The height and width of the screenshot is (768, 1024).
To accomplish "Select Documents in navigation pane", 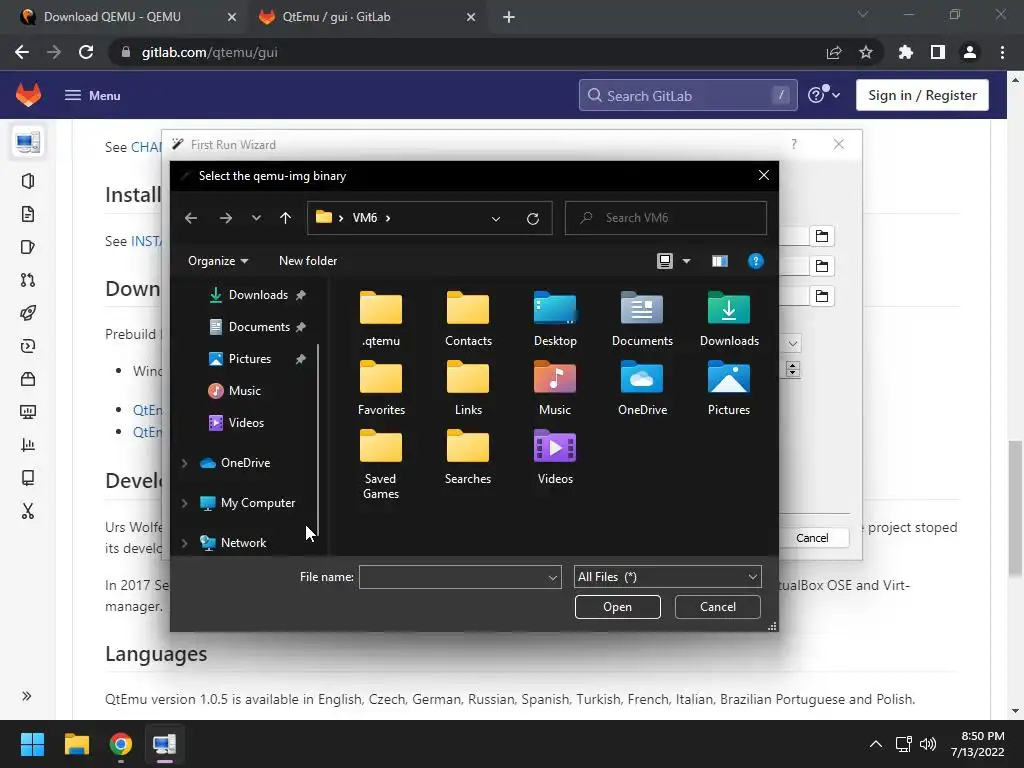I will 258,327.
